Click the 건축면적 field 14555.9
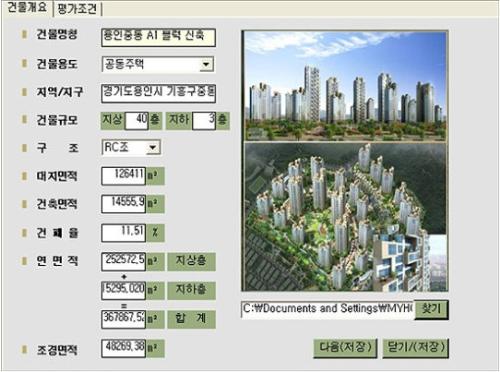This screenshot has height=372, width=500. pyautogui.click(x=123, y=204)
